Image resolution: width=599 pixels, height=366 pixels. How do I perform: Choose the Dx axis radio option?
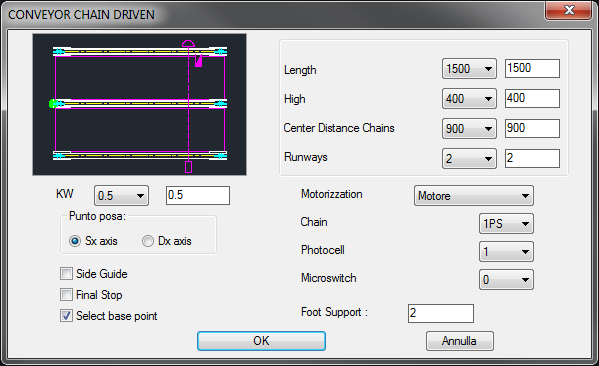[x=148, y=241]
